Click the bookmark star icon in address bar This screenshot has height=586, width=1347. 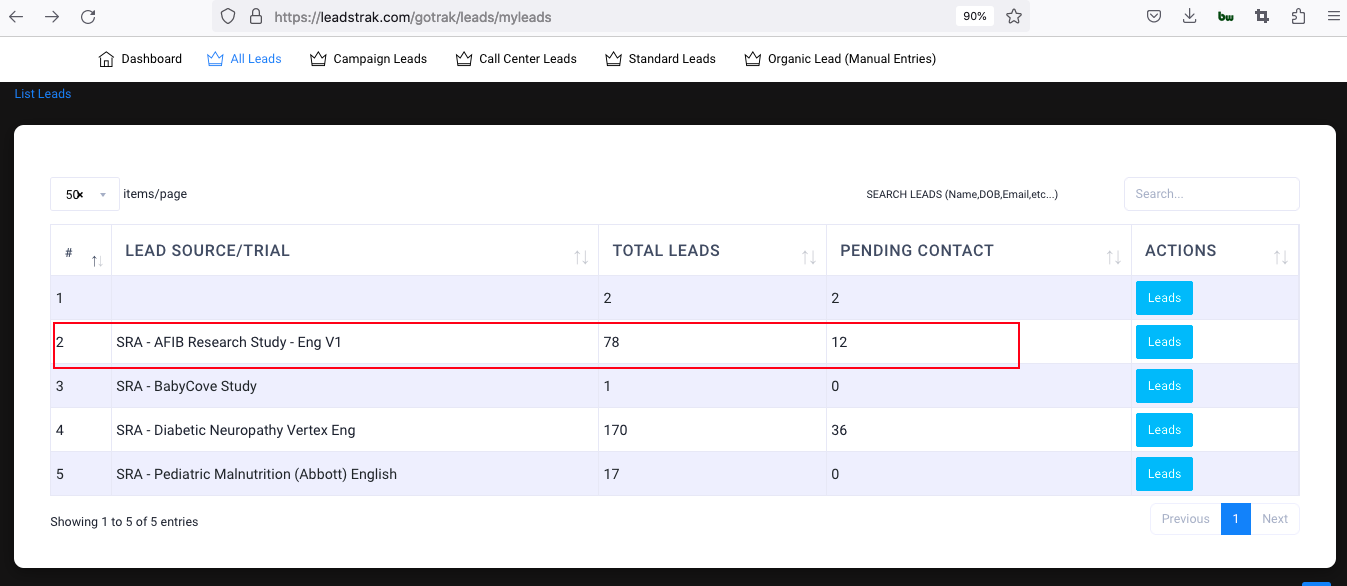click(1014, 16)
